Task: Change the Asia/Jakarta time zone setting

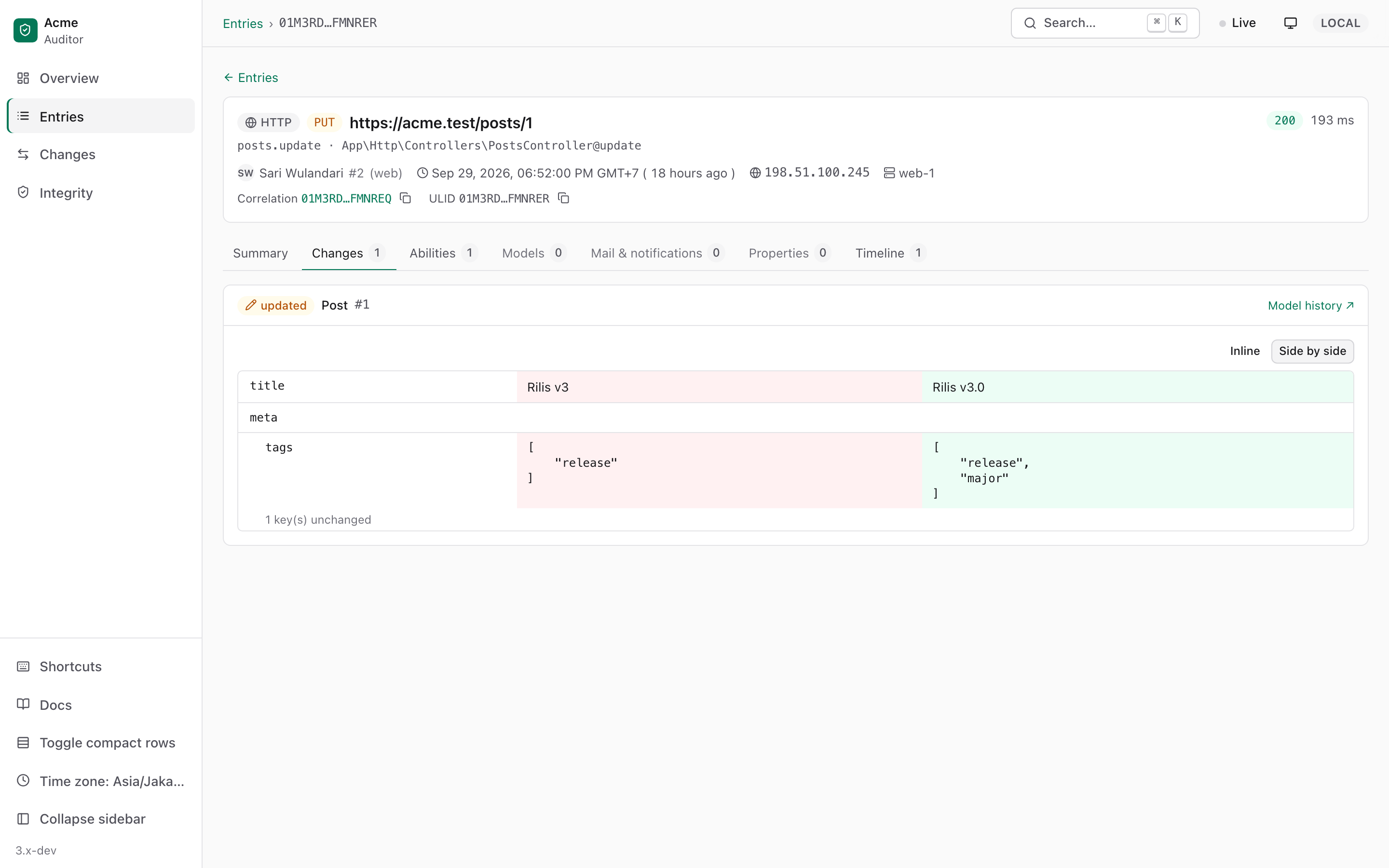Action: tap(100, 781)
